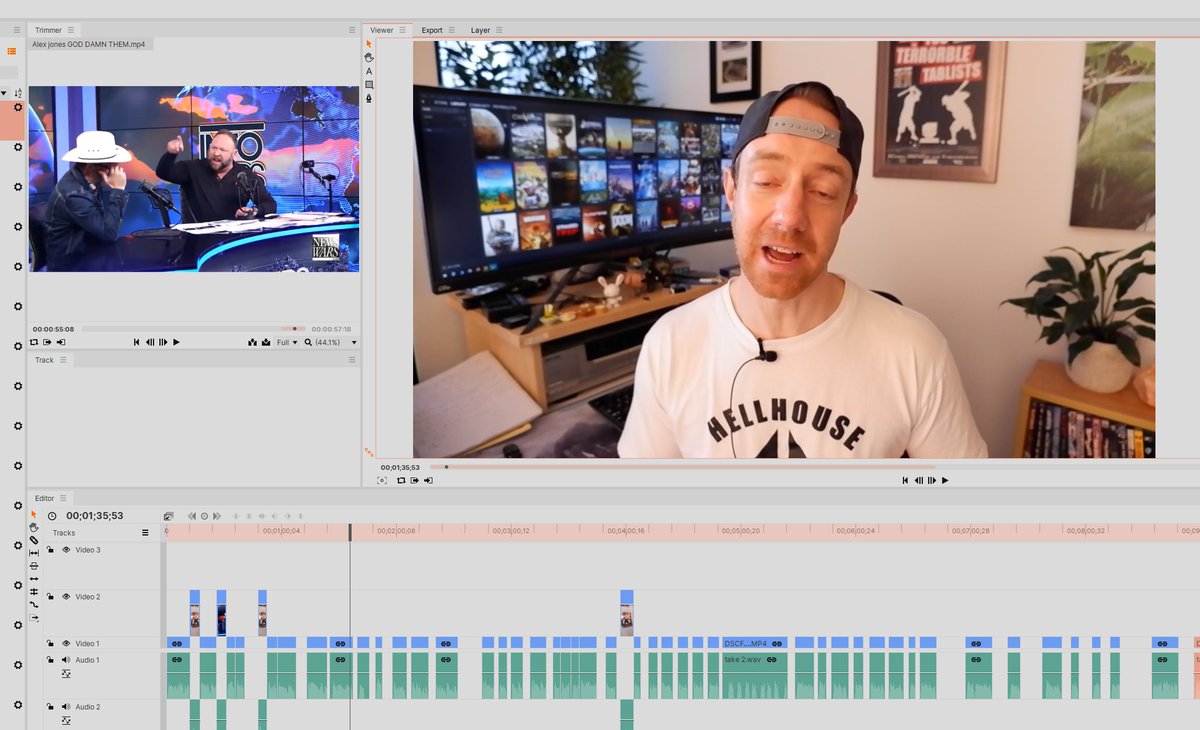This screenshot has height=730, width=1200.
Task: Select the Razor tool in the Editor toolbar
Action: pyautogui.click(x=32, y=540)
